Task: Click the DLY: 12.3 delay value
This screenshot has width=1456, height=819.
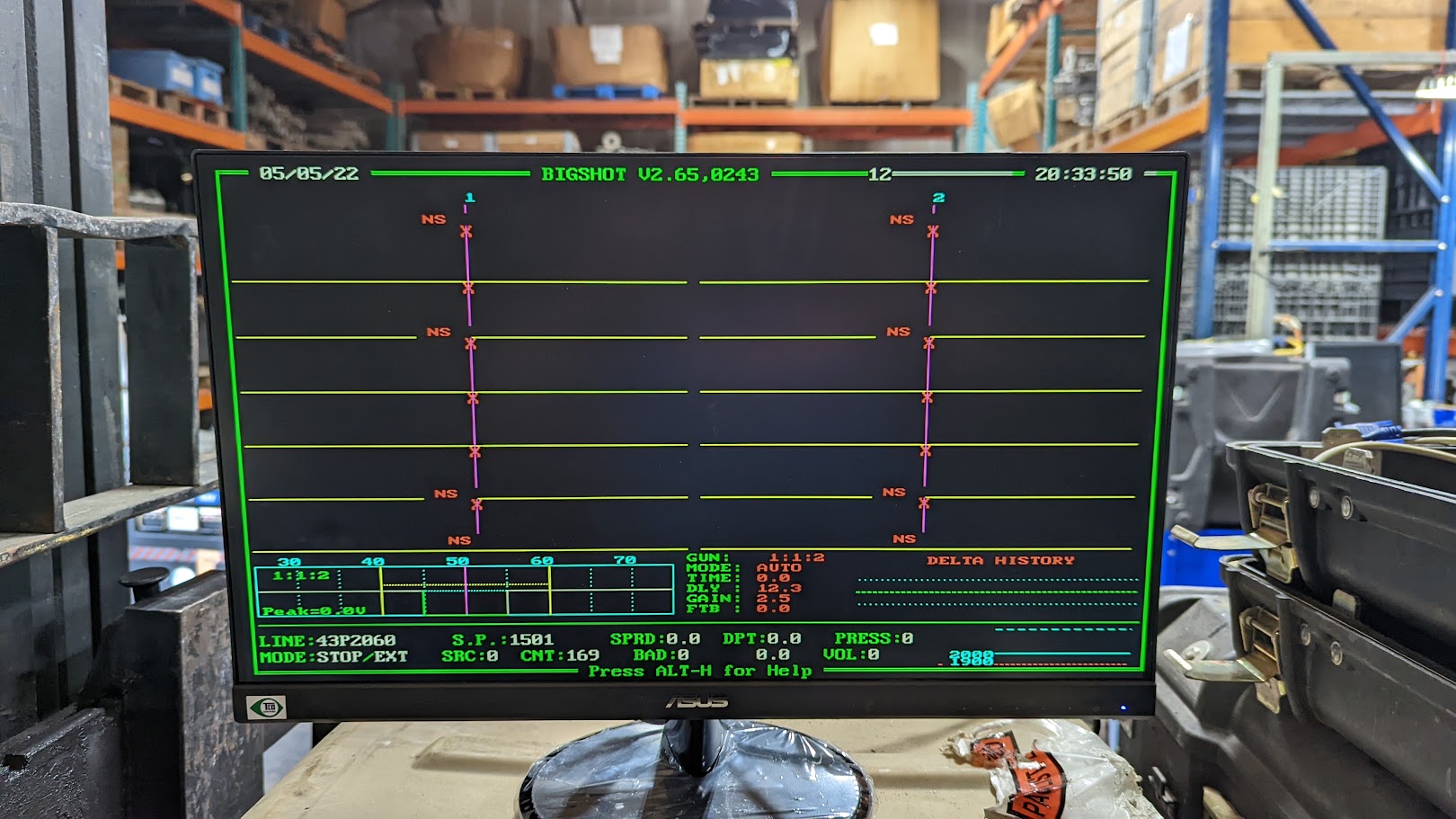Action: (778, 588)
